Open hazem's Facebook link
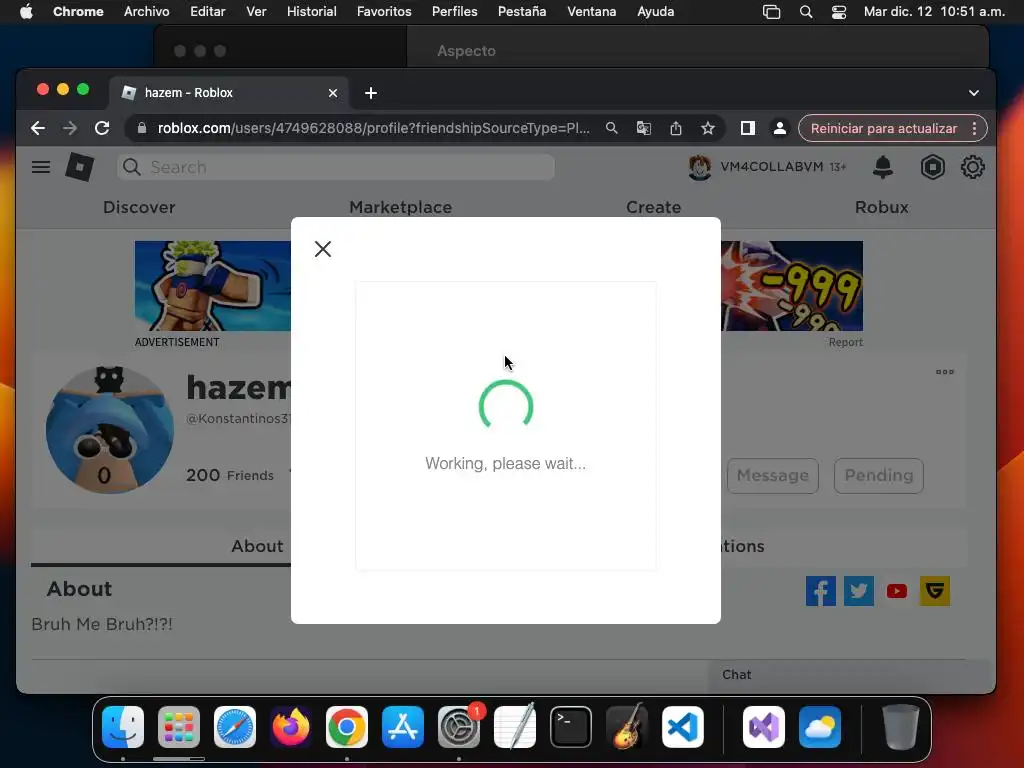Screen dimensions: 1024x768 click(x=820, y=591)
